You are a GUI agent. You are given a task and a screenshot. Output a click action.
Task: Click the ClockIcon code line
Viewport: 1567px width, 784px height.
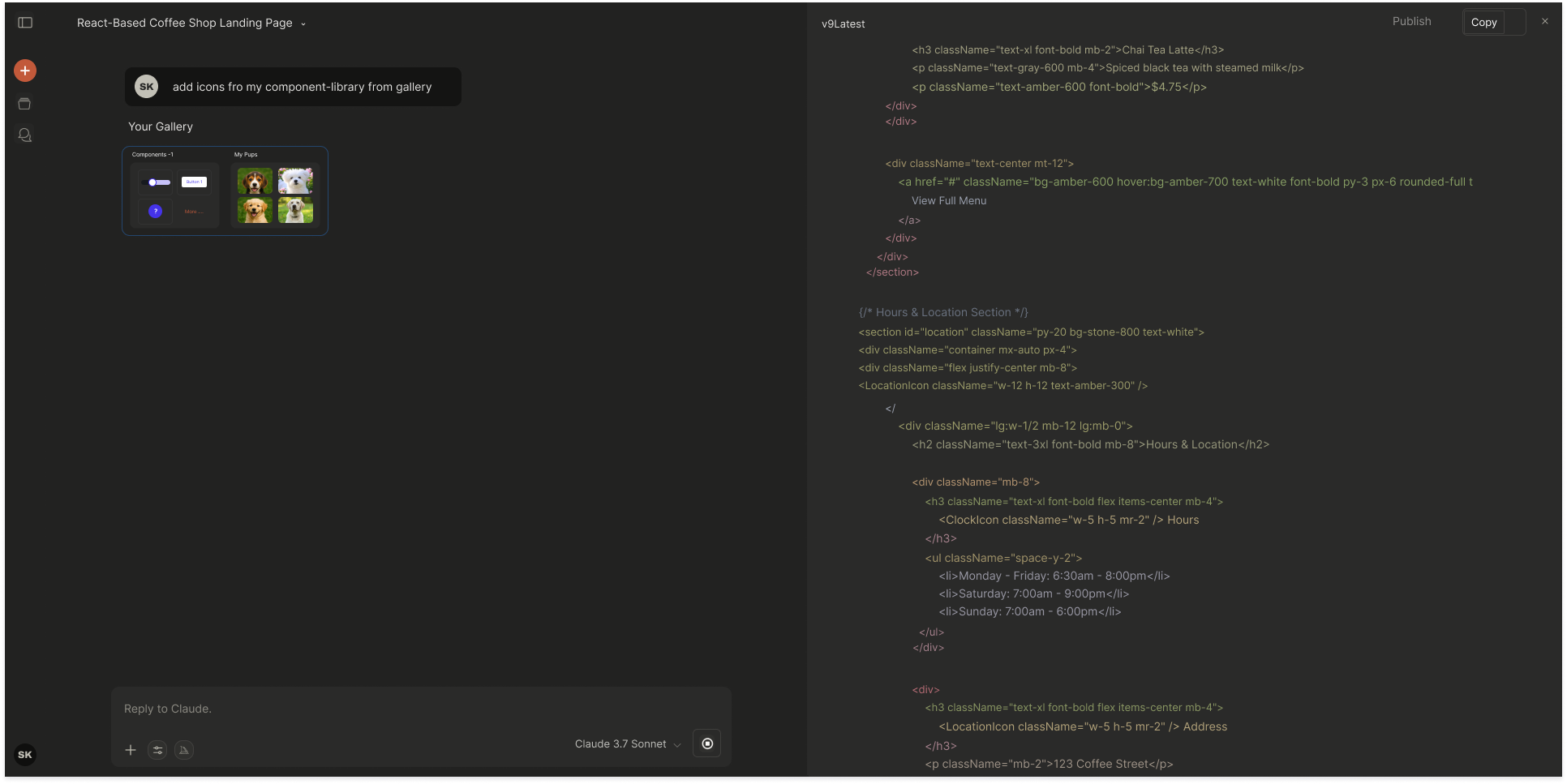[1069, 520]
